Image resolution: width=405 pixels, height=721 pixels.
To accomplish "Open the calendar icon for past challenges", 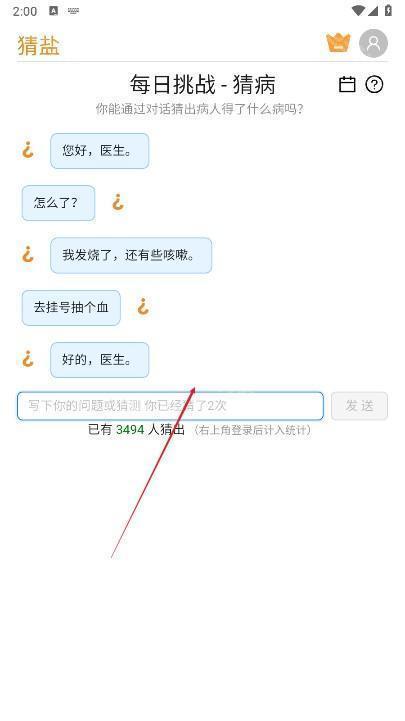I will pos(347,85).
